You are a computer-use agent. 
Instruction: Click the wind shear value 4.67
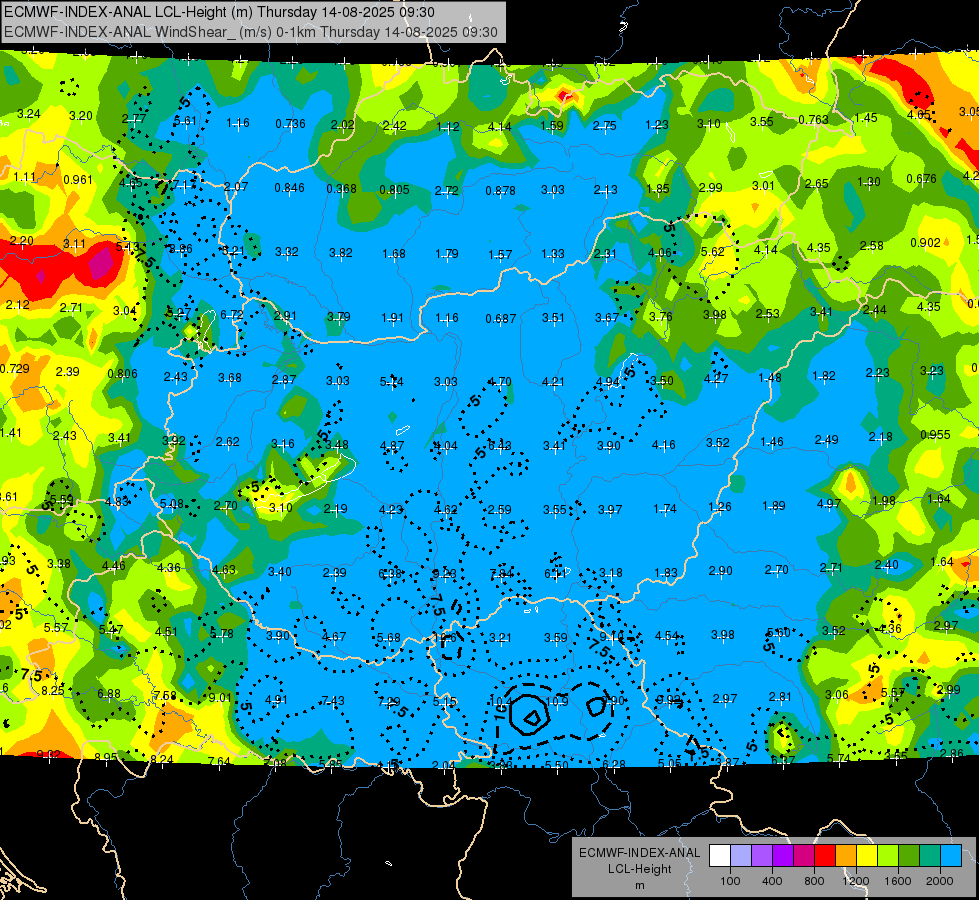(x=334, y=636)
